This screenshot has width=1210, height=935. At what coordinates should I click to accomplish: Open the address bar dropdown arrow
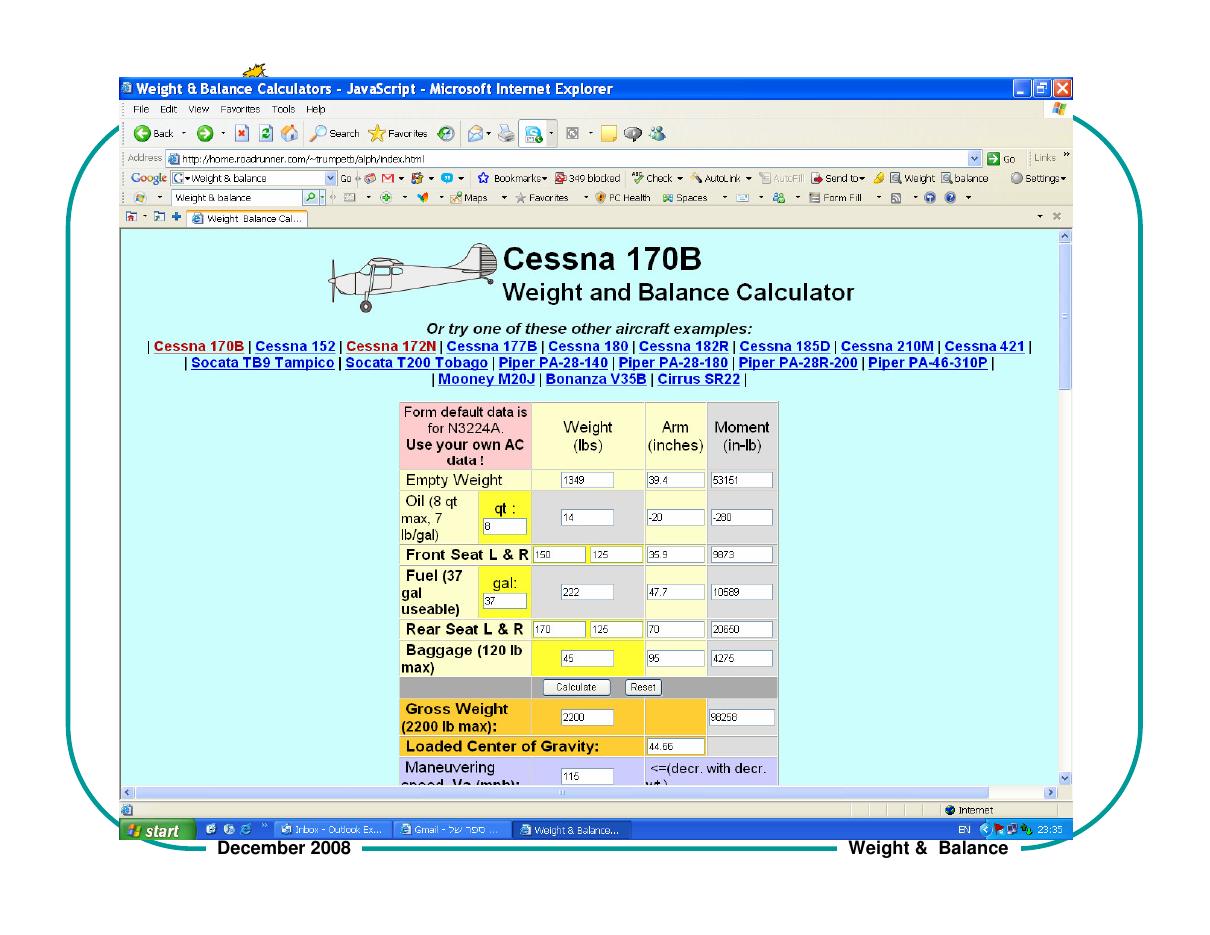pos(975,158)
